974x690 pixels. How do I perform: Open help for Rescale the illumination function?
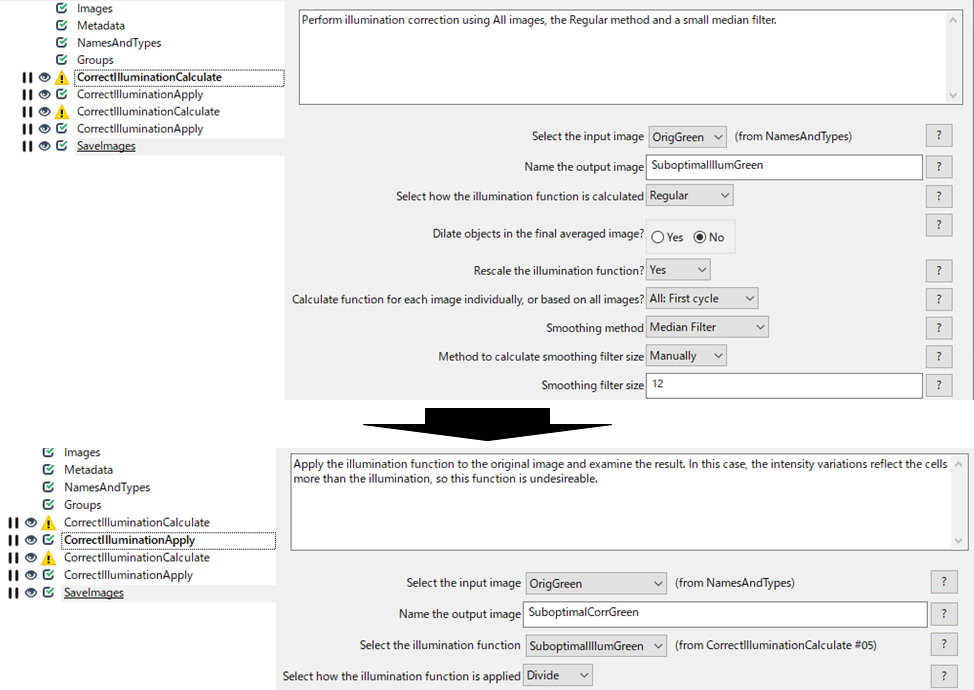(939, 270)
